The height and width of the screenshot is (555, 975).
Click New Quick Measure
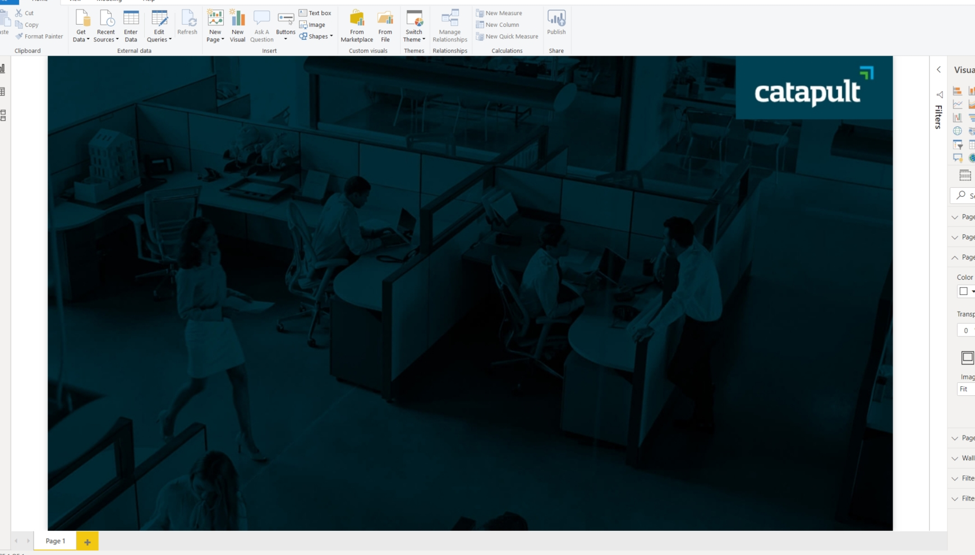[x=507, y=36]
